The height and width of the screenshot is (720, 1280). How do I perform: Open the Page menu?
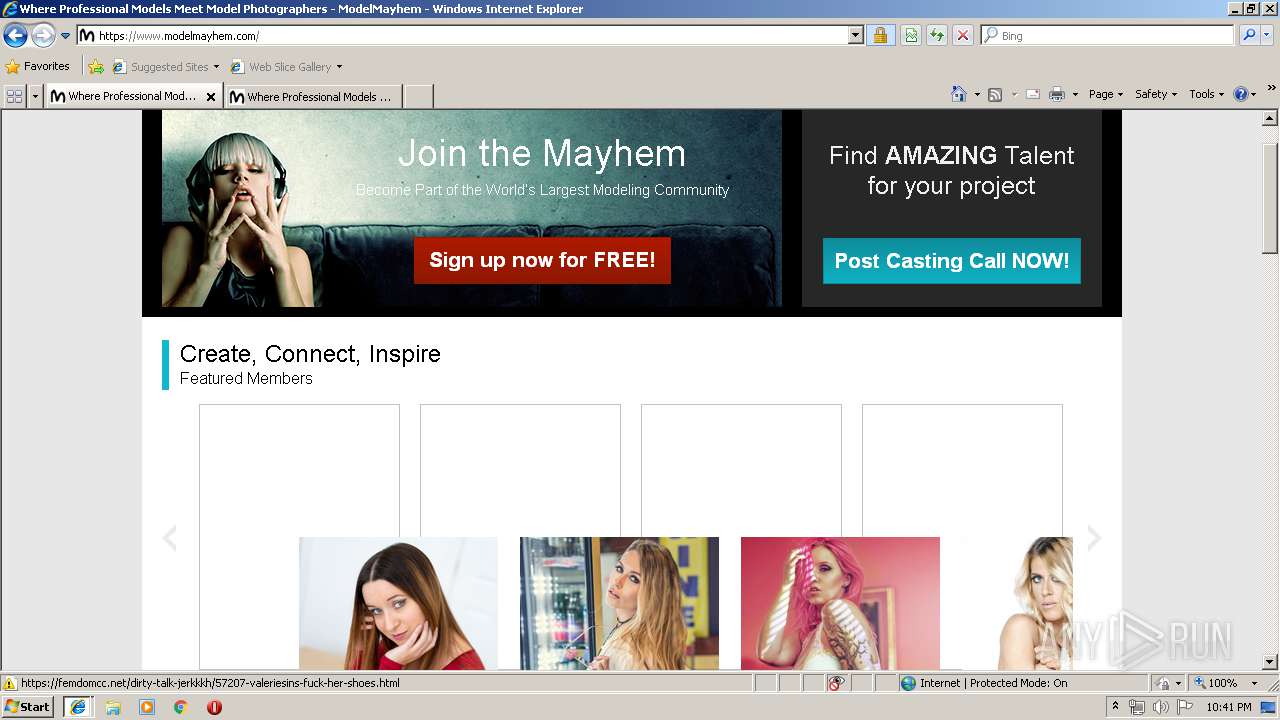pyautogui.click(x=1105, y=94)
